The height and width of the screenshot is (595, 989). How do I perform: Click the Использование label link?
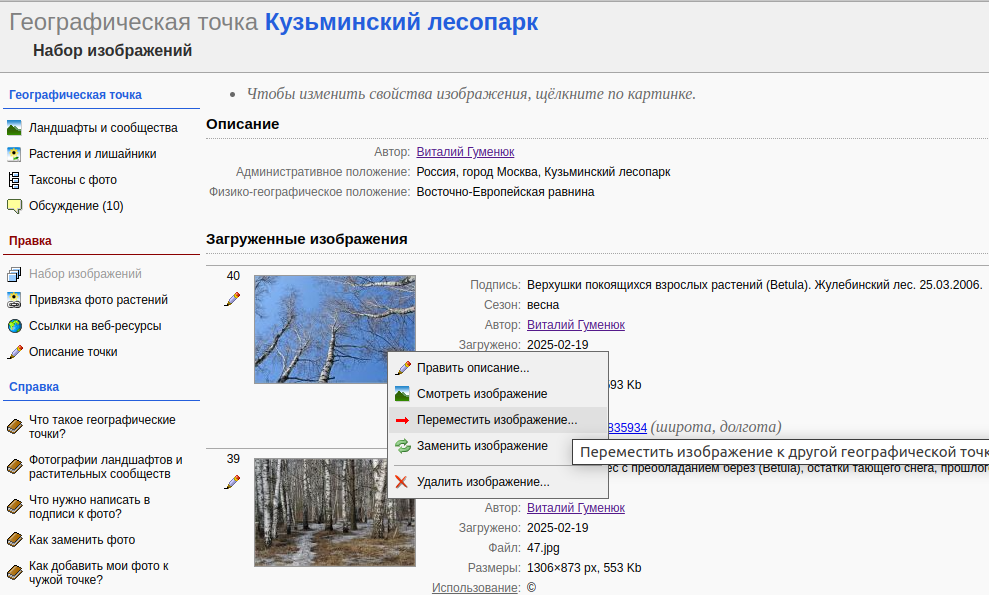476,588
